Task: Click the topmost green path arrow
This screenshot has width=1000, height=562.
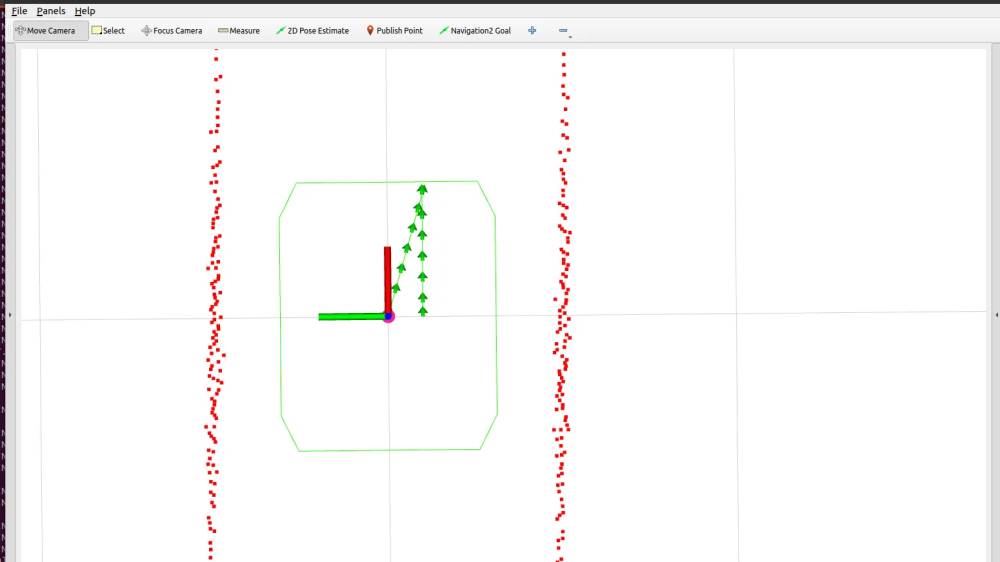Action: click(423, 188)
